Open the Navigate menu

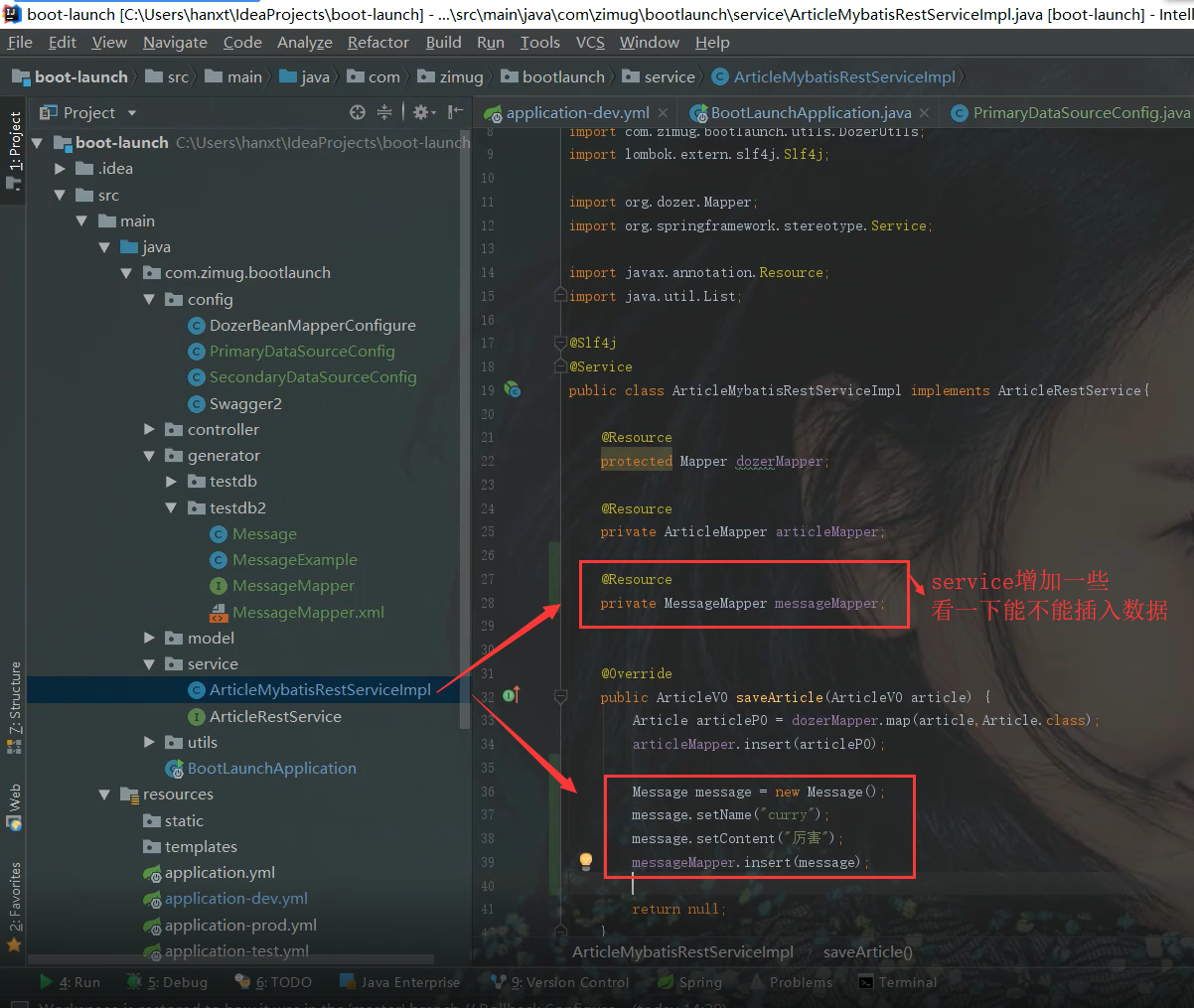(x=175, y=43)
